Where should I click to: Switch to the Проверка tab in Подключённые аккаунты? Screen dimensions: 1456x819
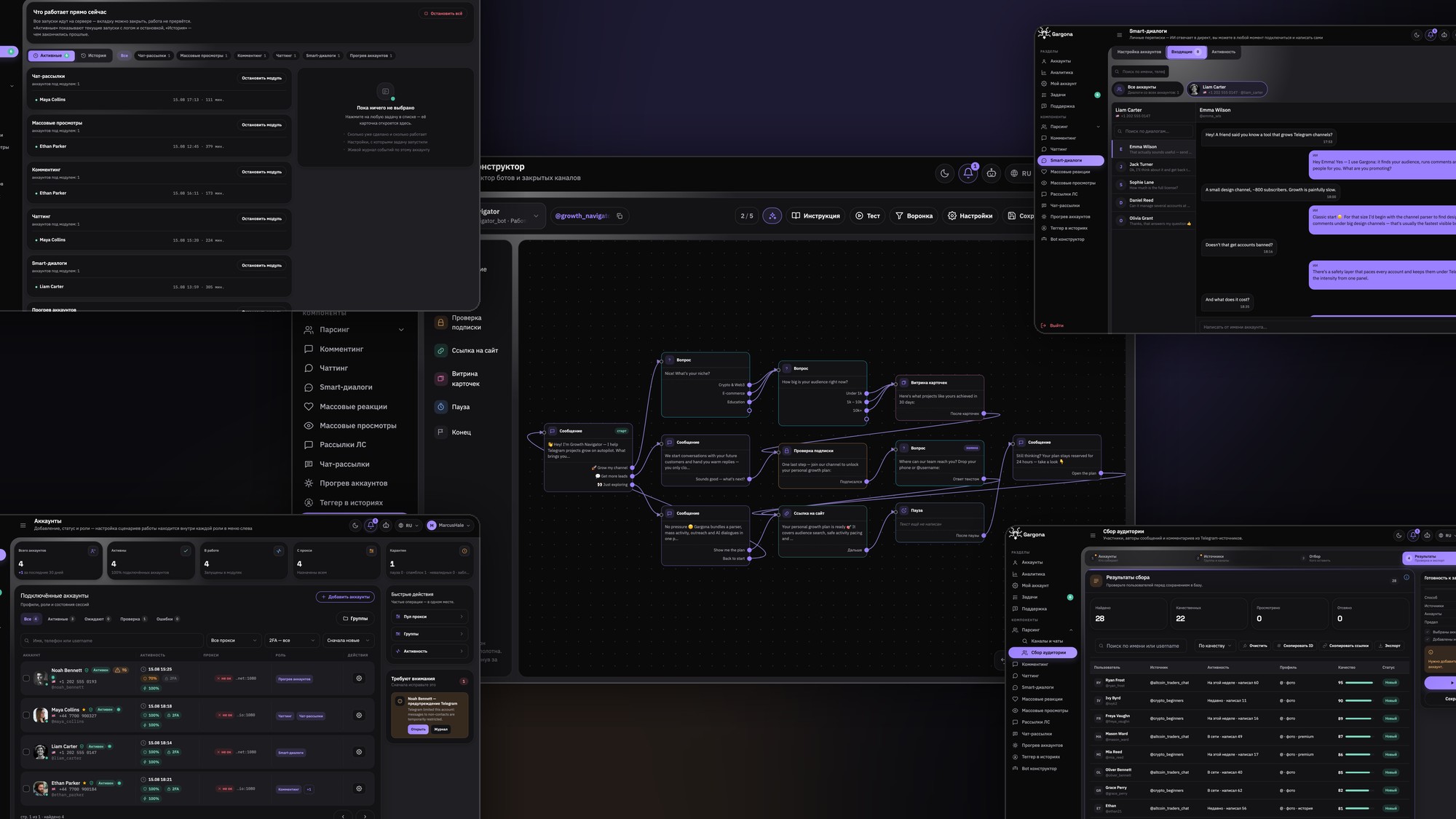[133, 619]
